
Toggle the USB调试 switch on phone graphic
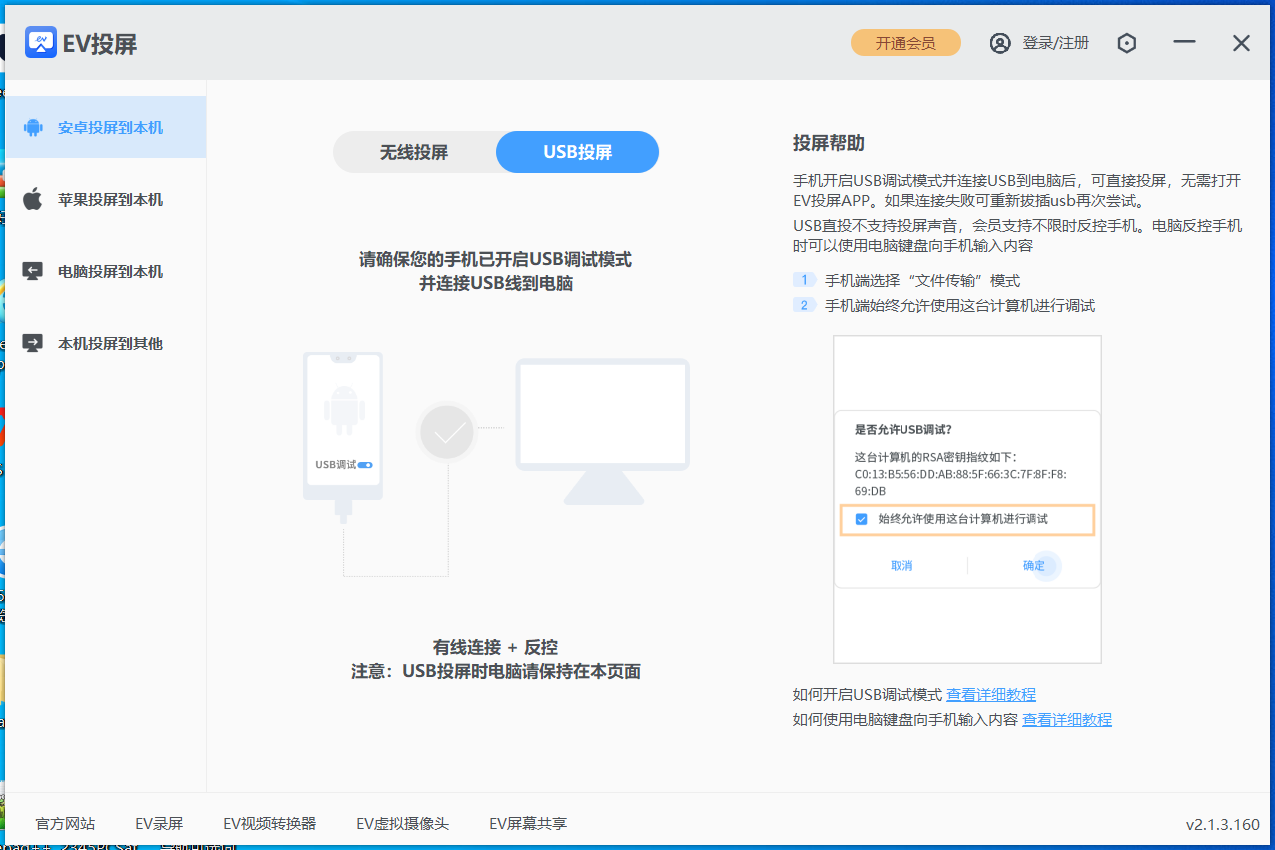365,465
